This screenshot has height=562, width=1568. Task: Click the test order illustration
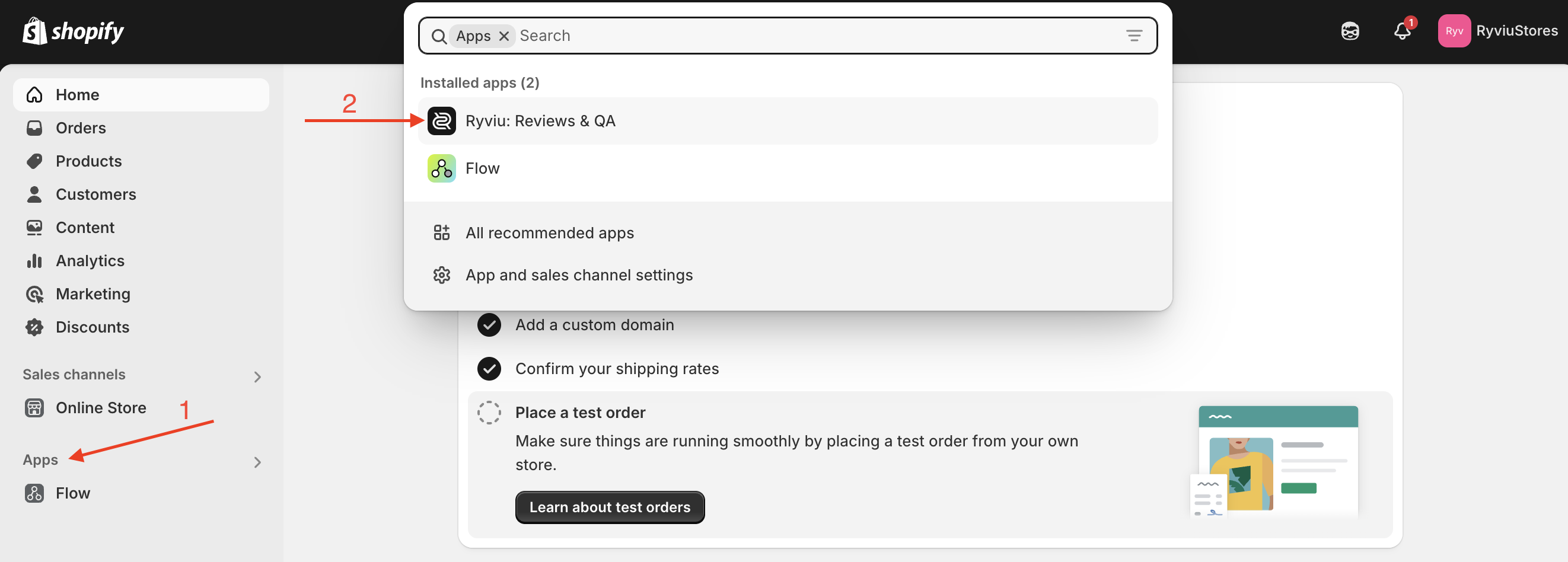[1274, 461]
